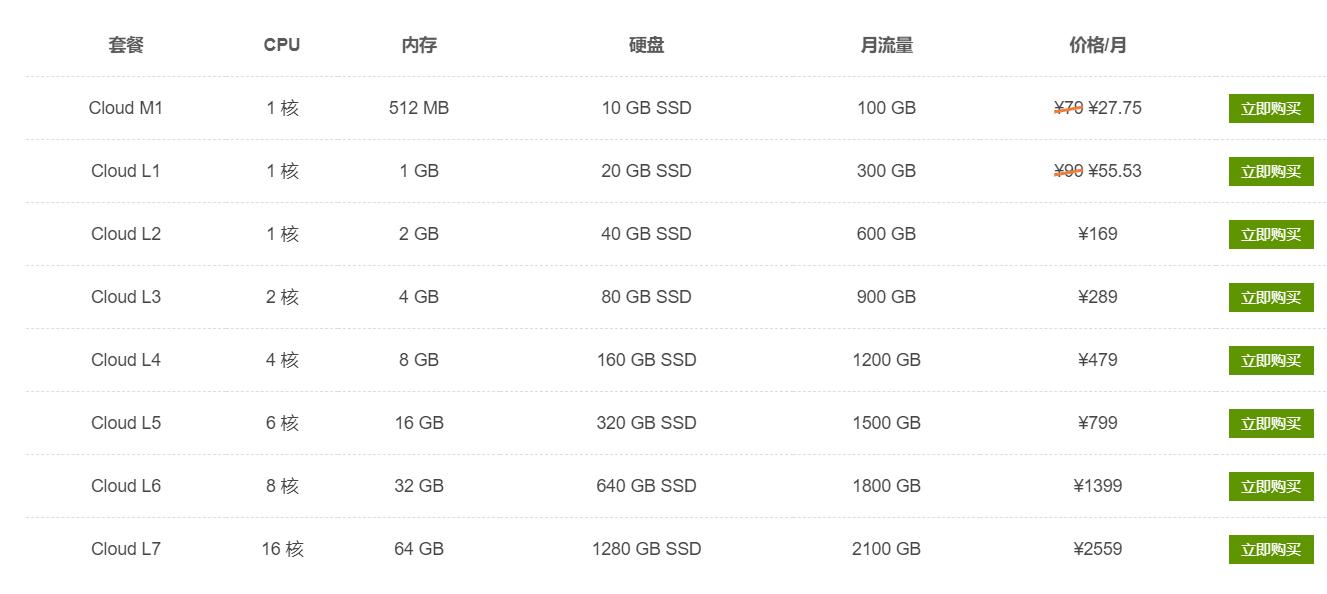Click 立即购买 on the Cloud L7 row
The height and width of the screenshot is (594, 1327).
pos(1270,549)
